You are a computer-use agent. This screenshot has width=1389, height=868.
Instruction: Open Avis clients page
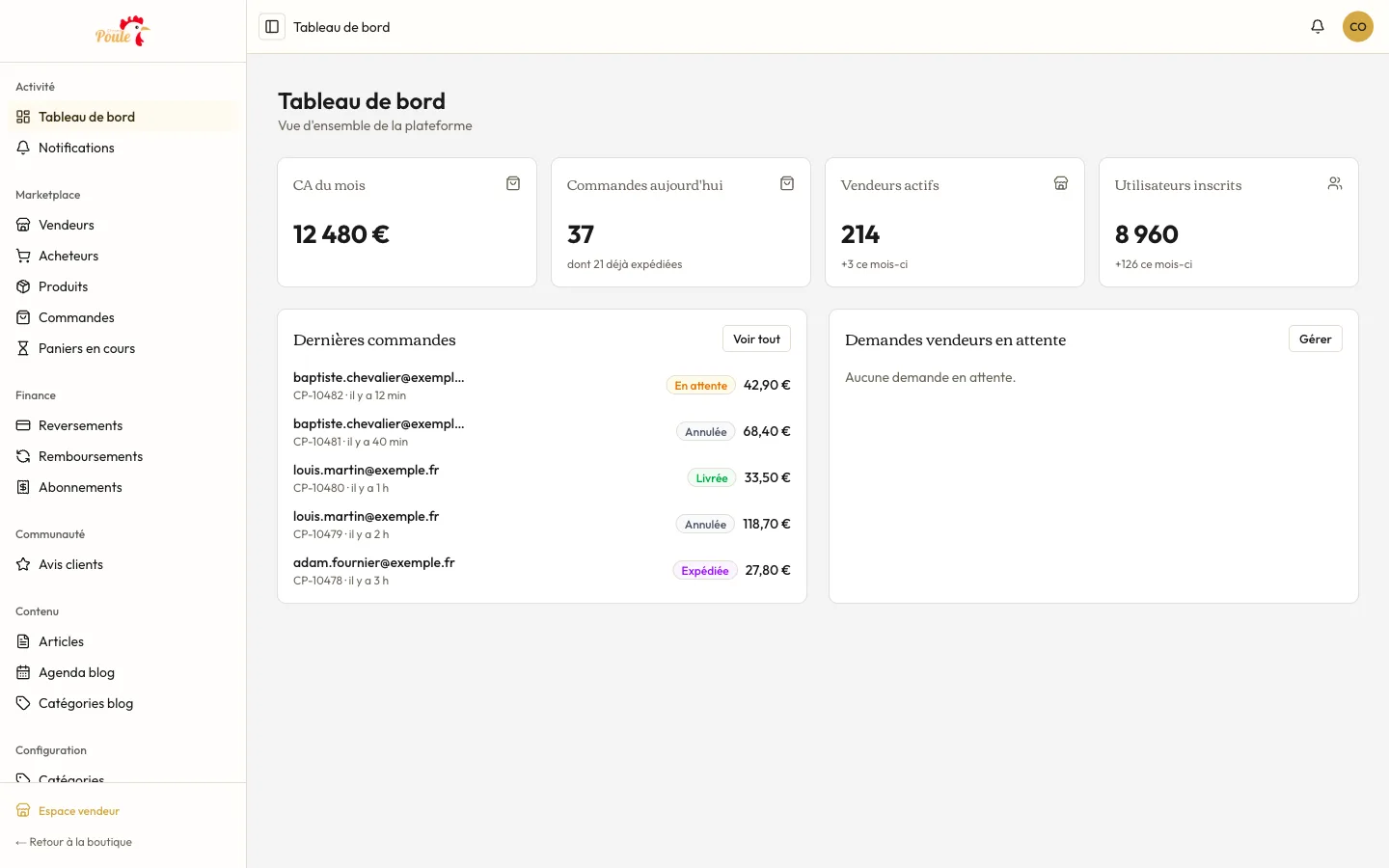coord(122,564)
